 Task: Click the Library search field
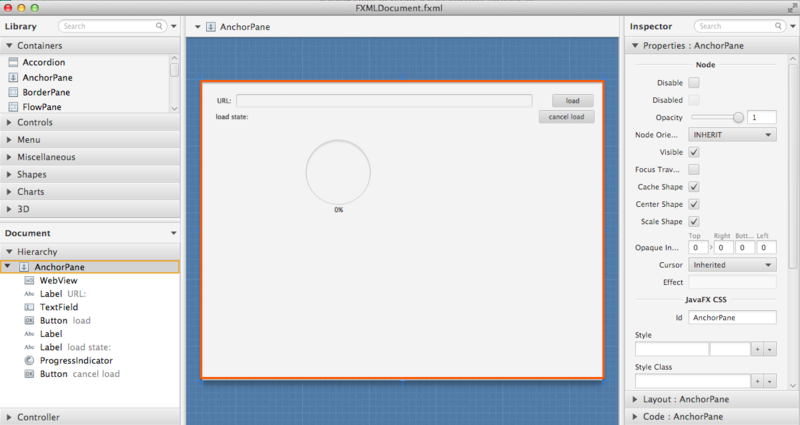(112, 26)
